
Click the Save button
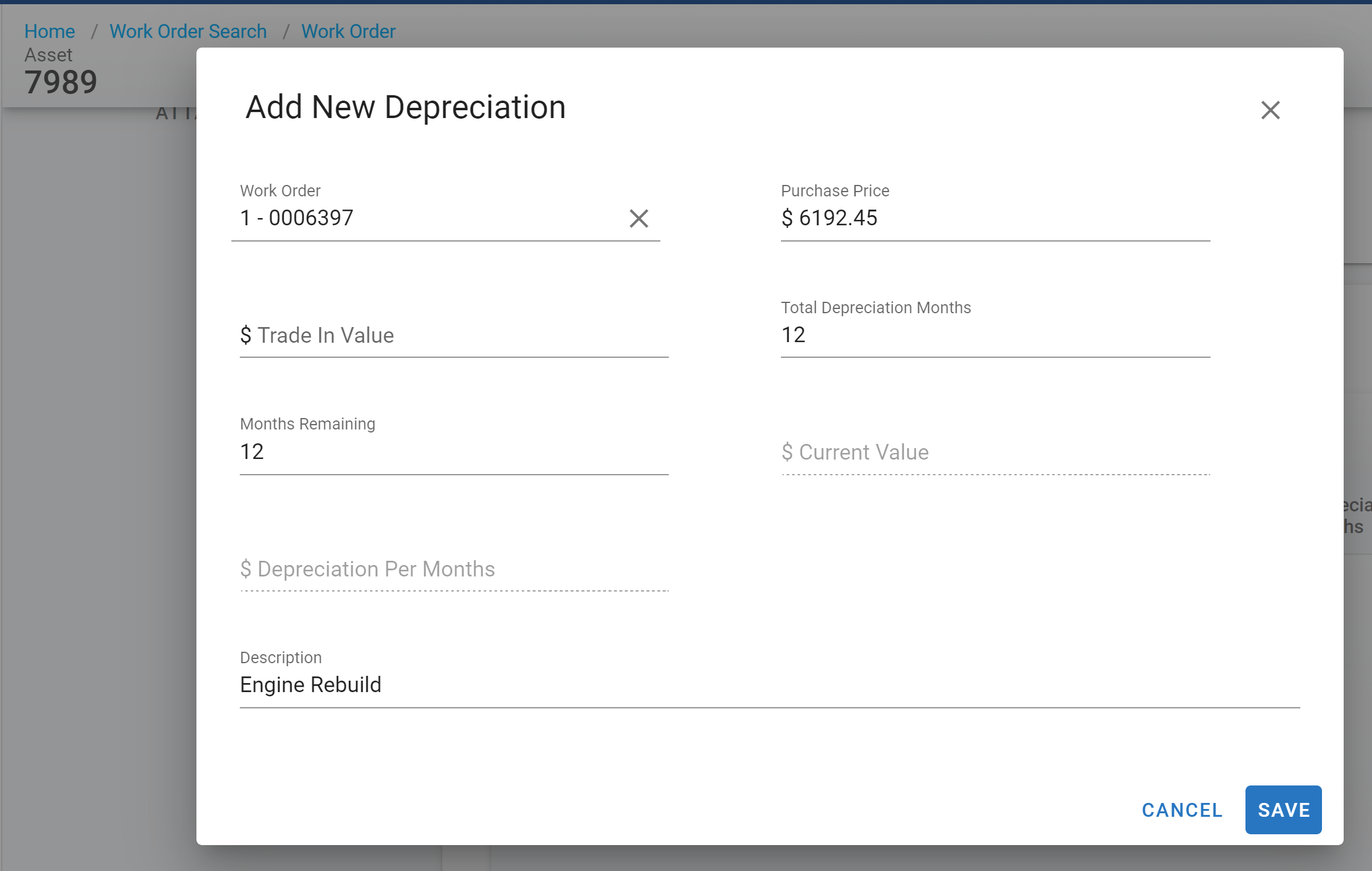pos(1283,810)
